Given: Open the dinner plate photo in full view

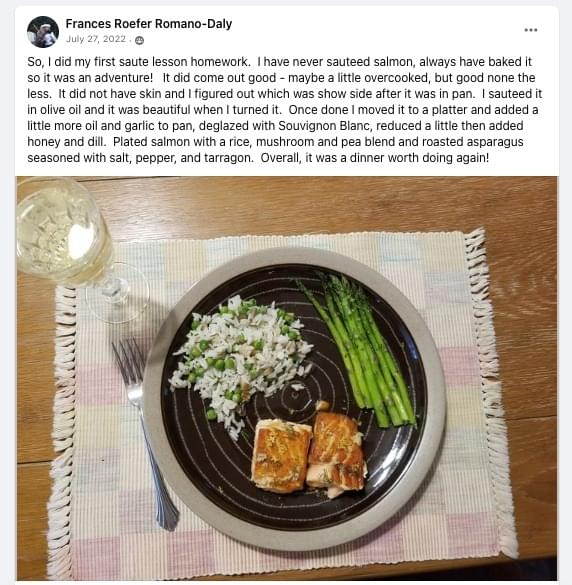Looking at the screenshot, I should (287, 378).
